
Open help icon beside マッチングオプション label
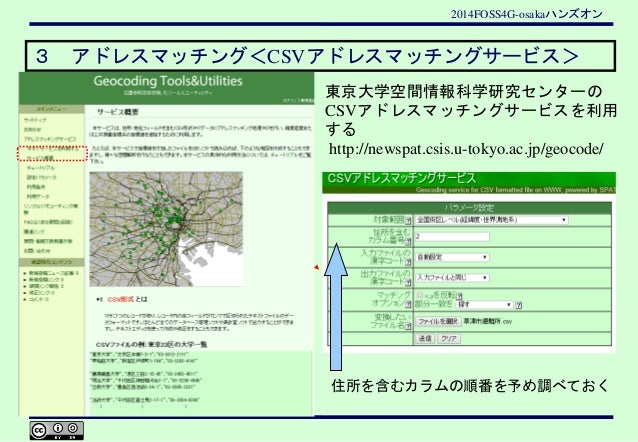[x=408, y=304]
